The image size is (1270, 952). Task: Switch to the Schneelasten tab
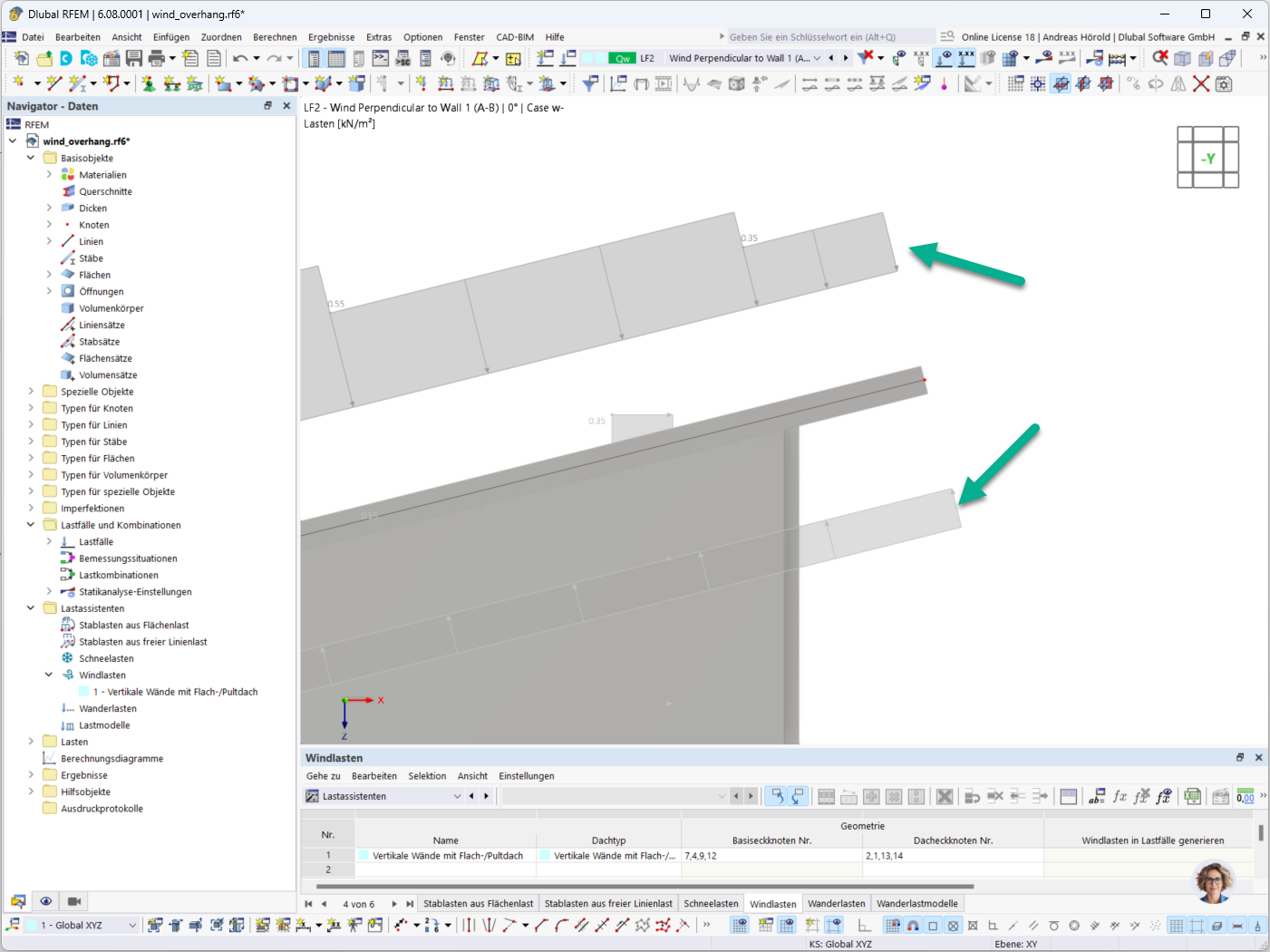pos(711,903)
